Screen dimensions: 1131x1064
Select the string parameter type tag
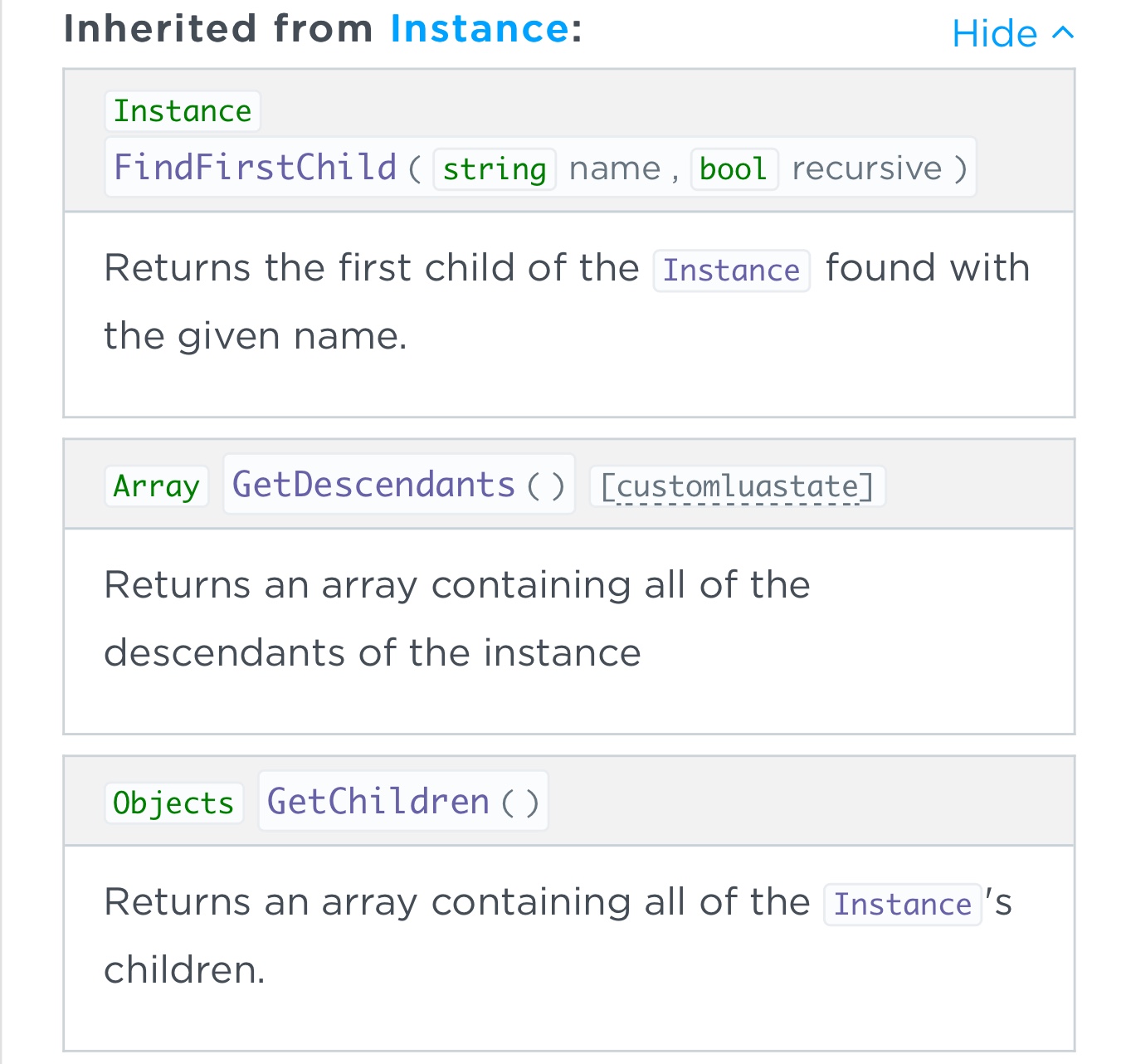pos(495,169)
